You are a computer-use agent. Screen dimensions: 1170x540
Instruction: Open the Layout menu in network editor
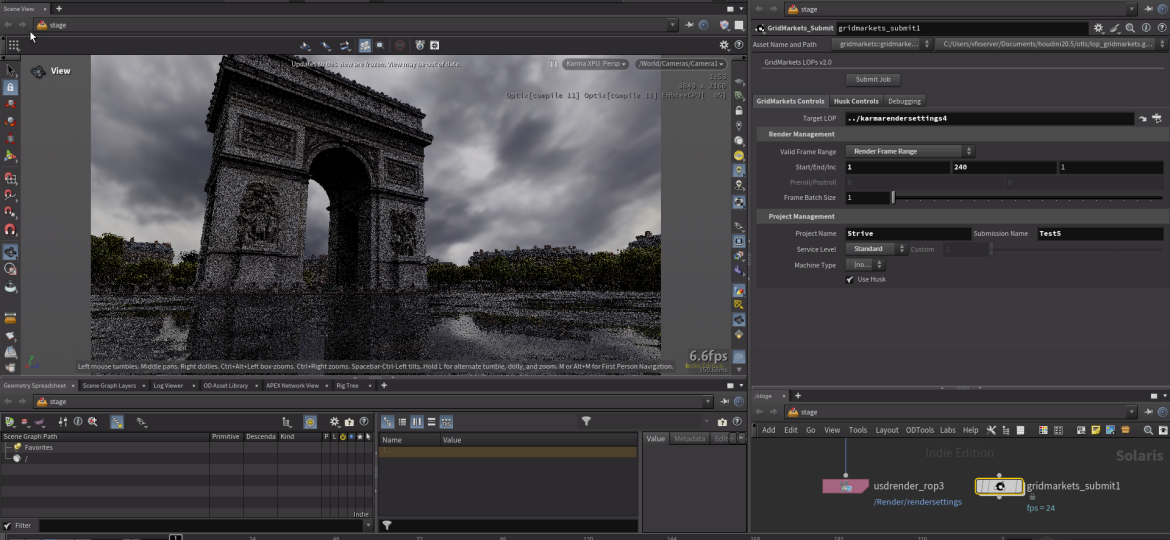pos(886,430)
